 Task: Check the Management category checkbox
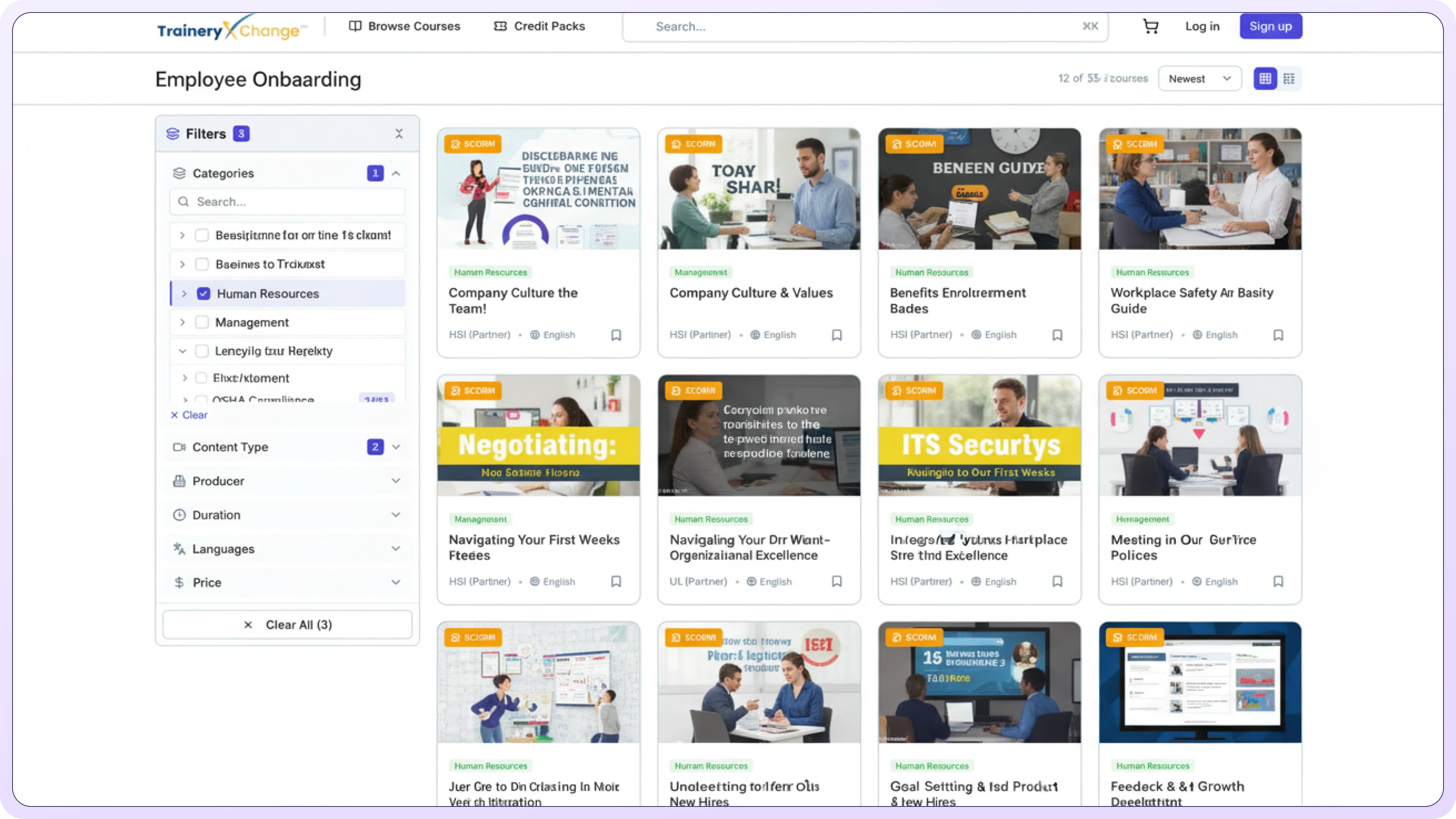tap(202, 322)
